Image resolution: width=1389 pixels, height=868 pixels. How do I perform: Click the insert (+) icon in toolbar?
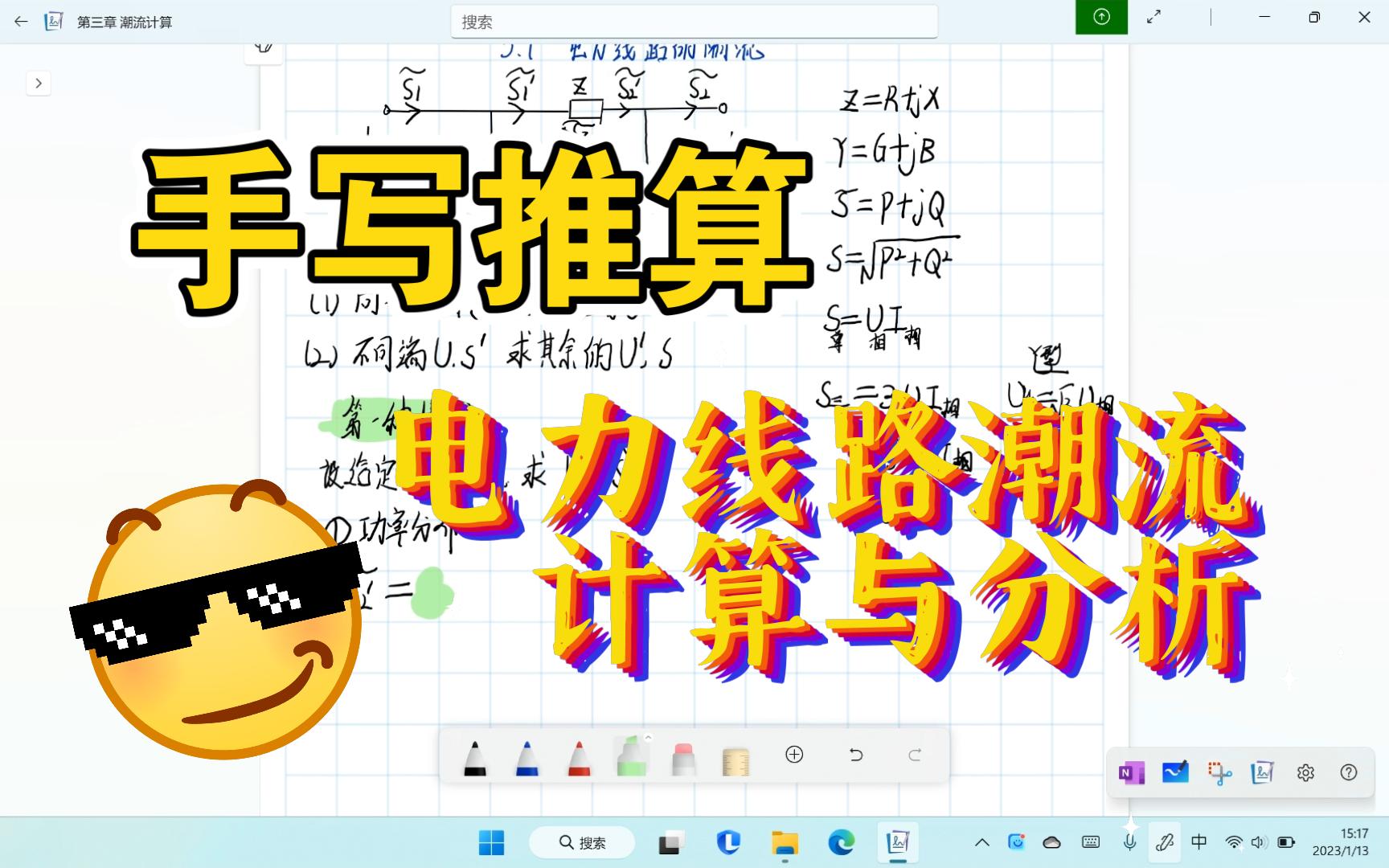coord(794,755)
